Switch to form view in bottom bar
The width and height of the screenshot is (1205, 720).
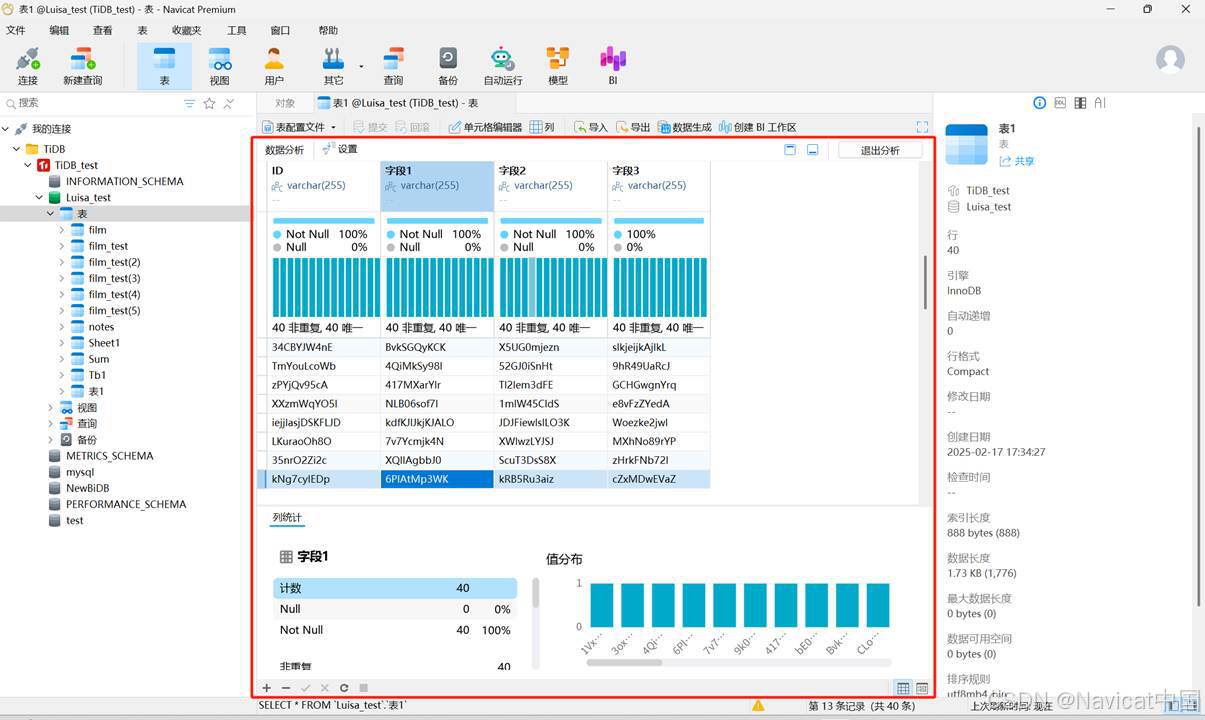pyautogui.click(x=922, y=688)
